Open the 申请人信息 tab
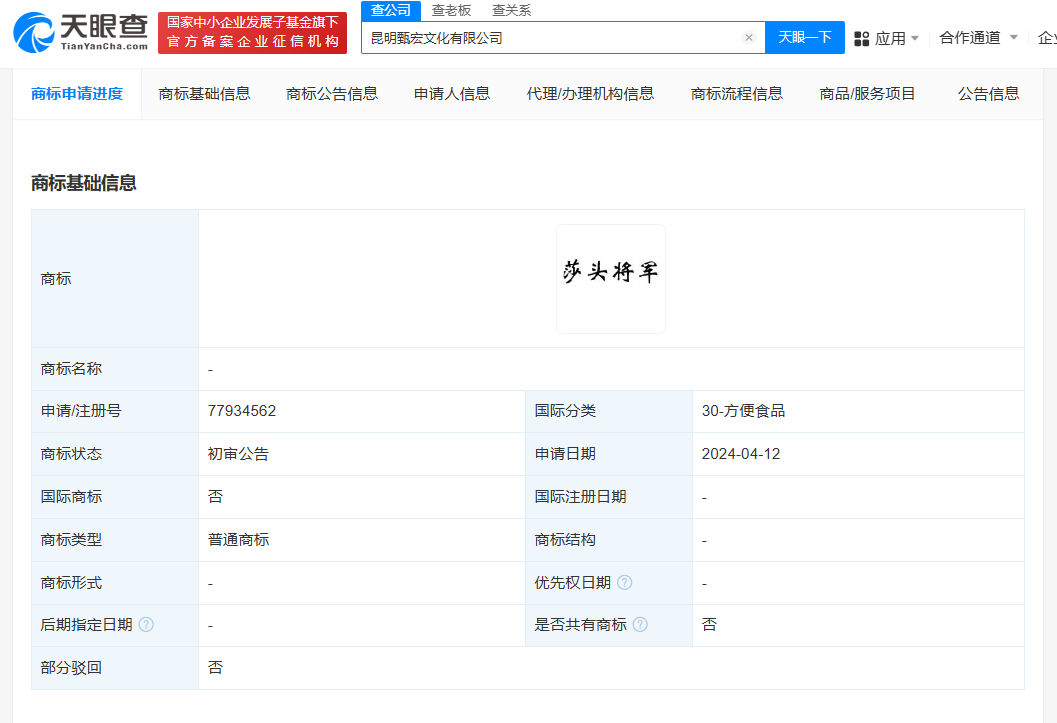The image size is (1057, 723). point(450,93)
